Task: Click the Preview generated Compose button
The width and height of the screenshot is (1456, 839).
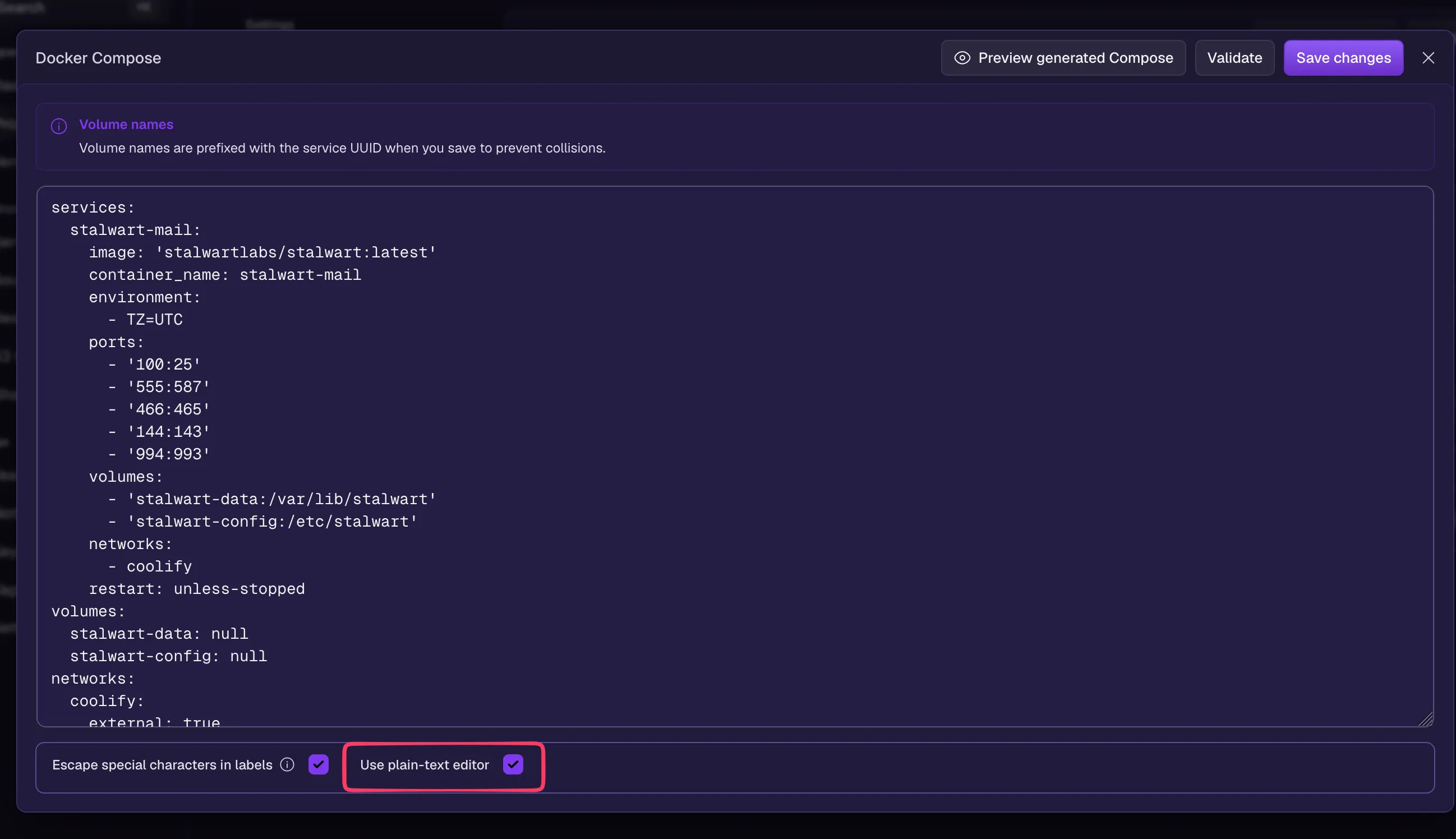Action: pyautogui.click(x=1063, y=58)
